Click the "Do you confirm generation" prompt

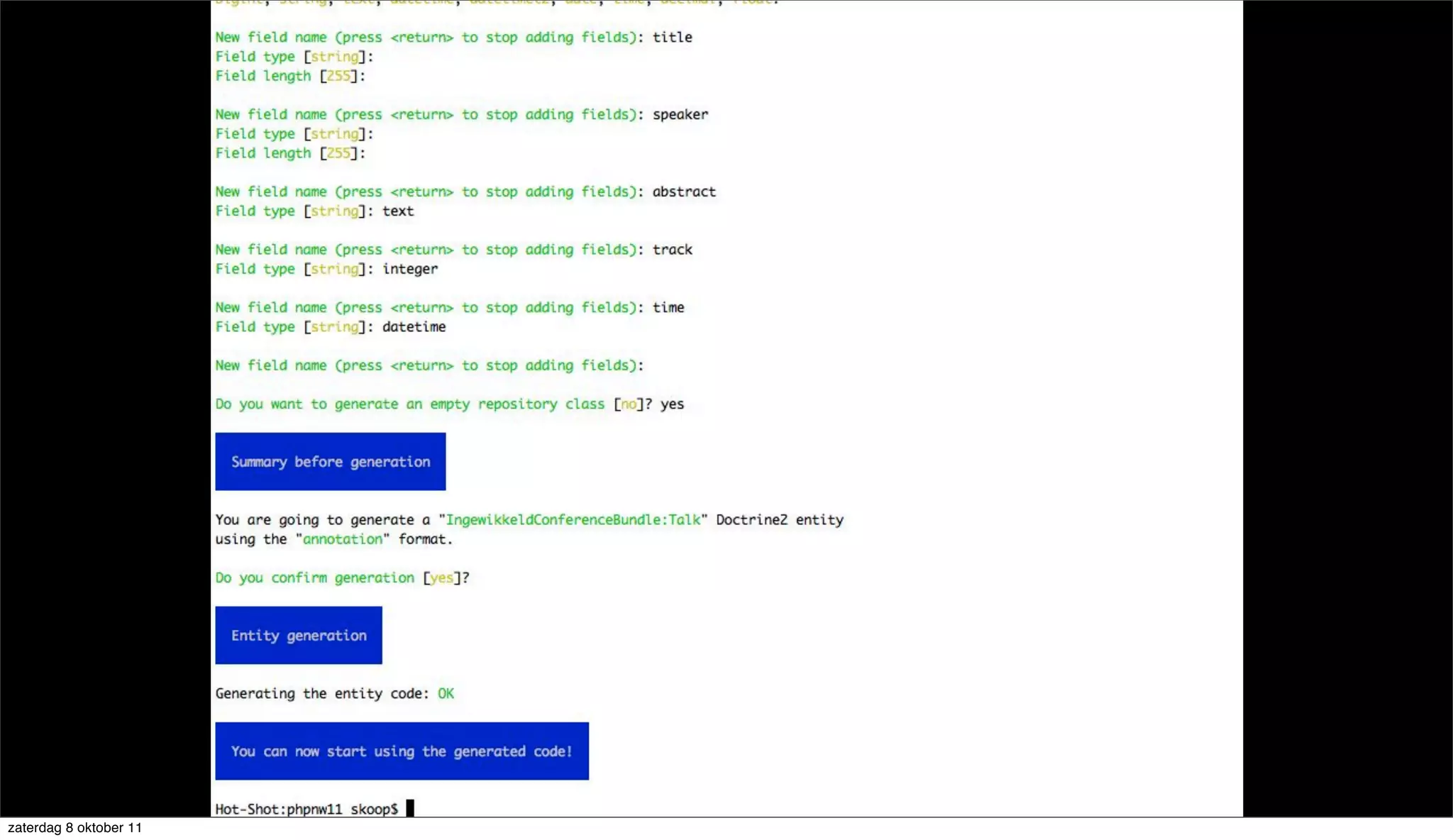click(x=314, y=577)
